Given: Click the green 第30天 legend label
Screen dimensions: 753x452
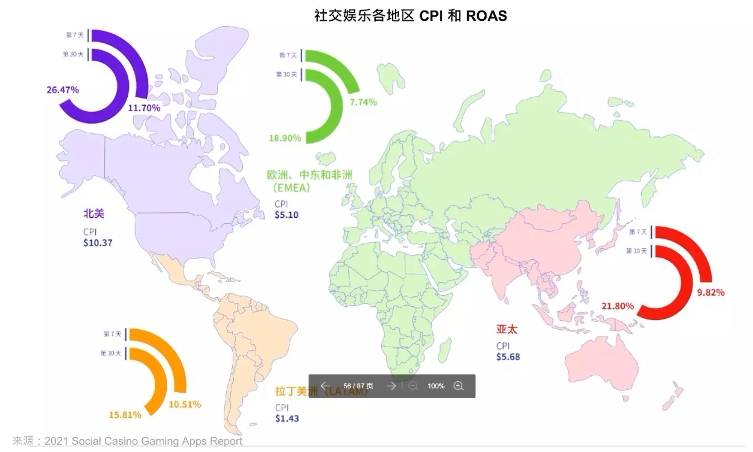Looking at the screenshot, I should (286, 74).
